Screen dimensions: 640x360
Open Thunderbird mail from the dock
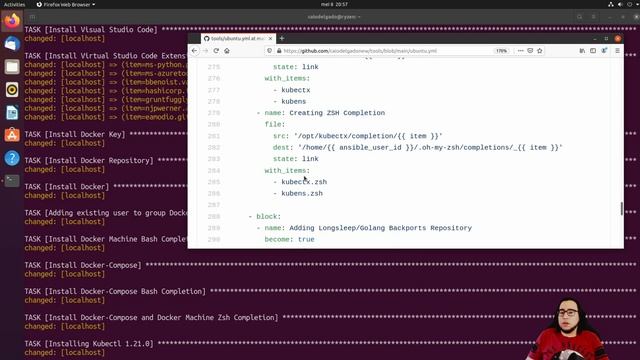(12, 44)
